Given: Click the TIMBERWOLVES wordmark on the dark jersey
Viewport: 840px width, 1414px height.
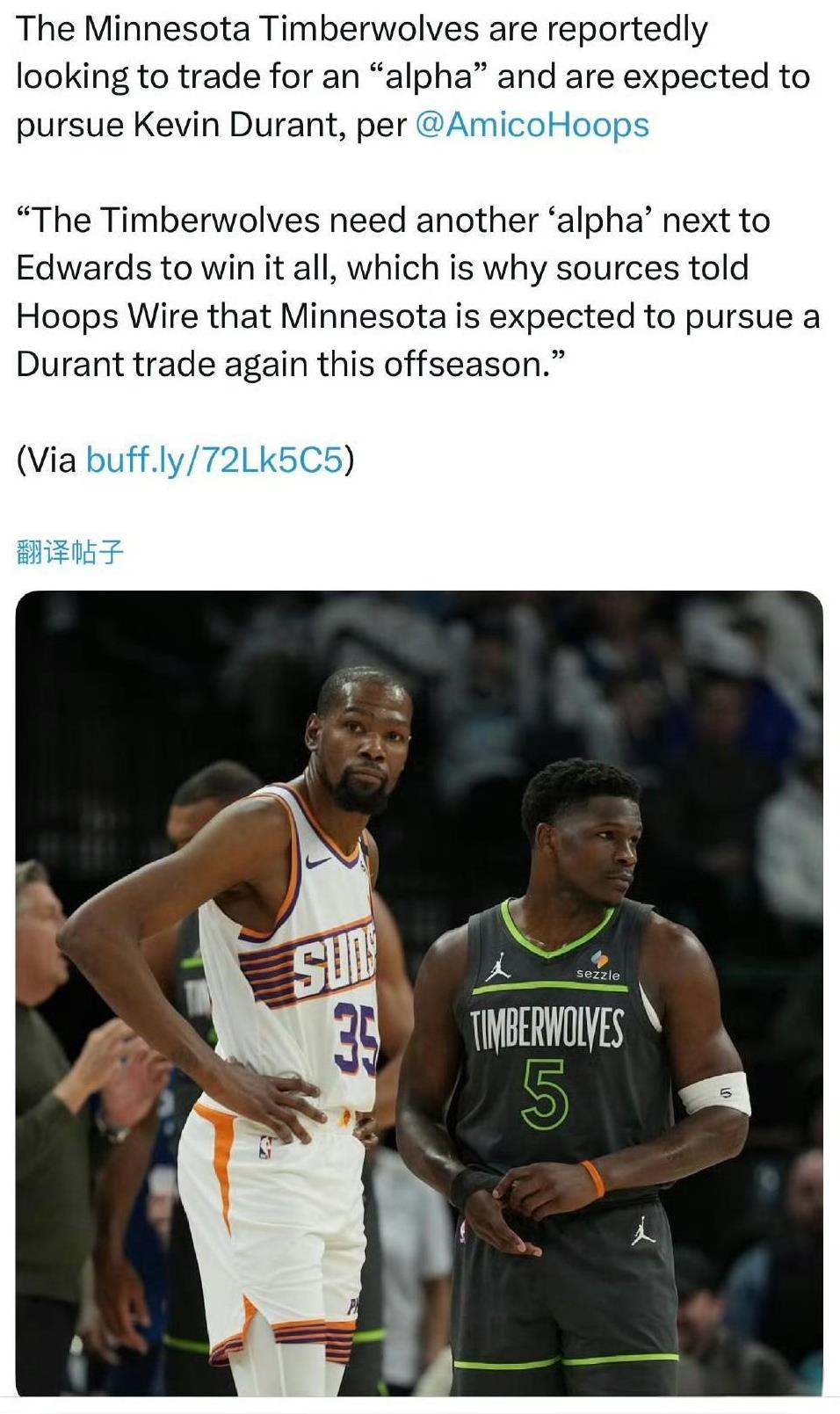Looking at the screenshot, I should [x=547, y=1029].
